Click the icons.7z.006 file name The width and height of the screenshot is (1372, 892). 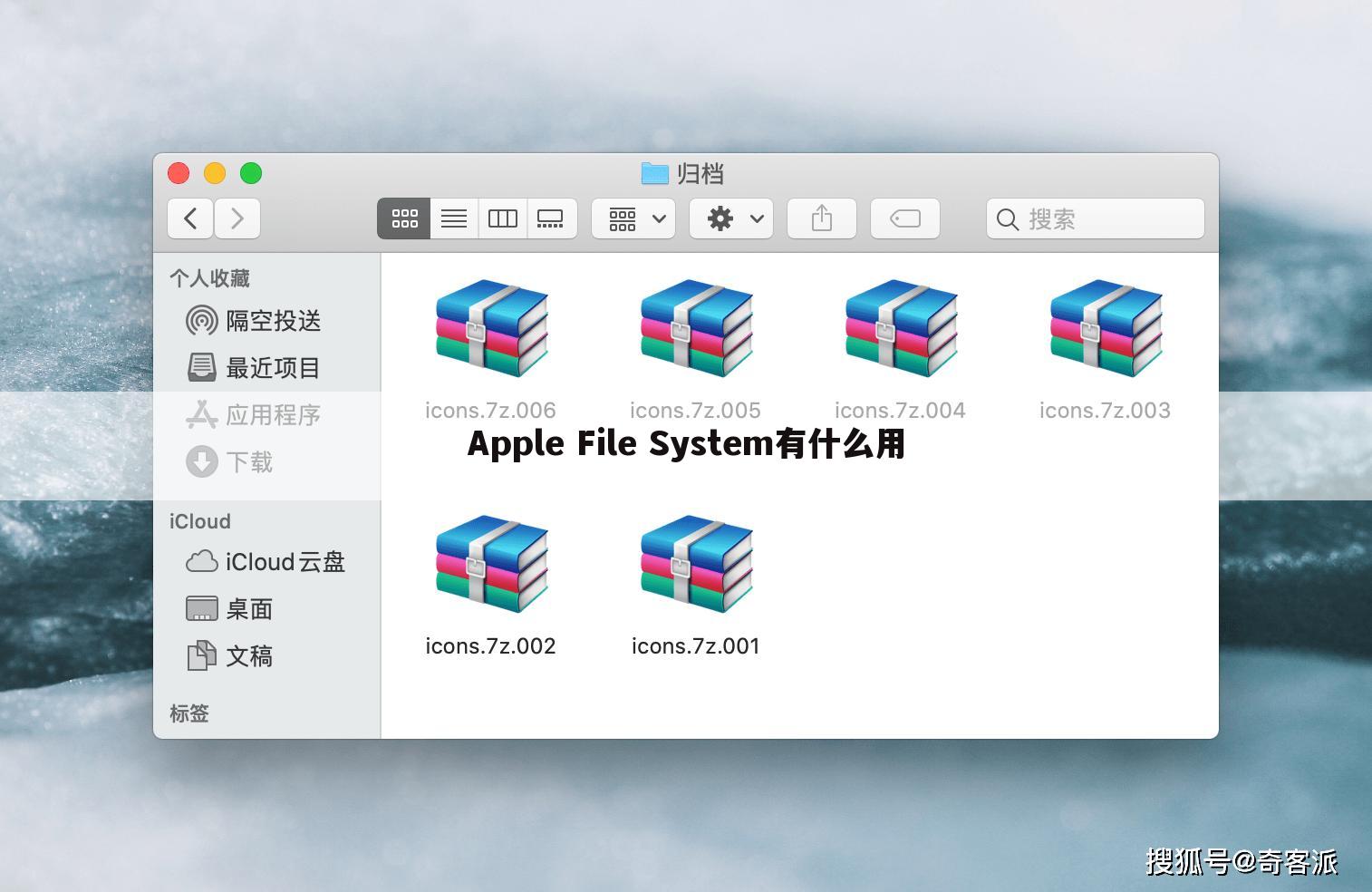pyautogui.click(x=490, y=411)
